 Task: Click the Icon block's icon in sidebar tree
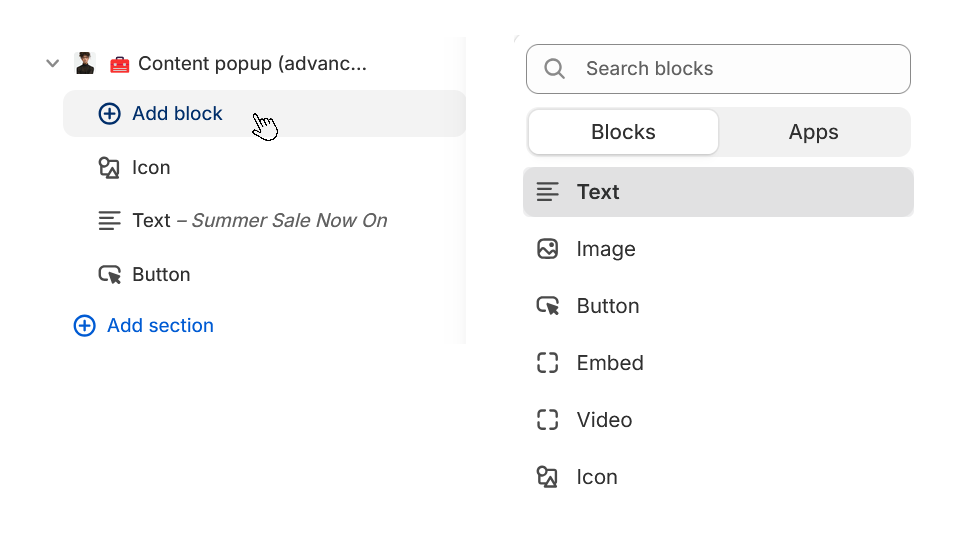click(x=109, y=168)
